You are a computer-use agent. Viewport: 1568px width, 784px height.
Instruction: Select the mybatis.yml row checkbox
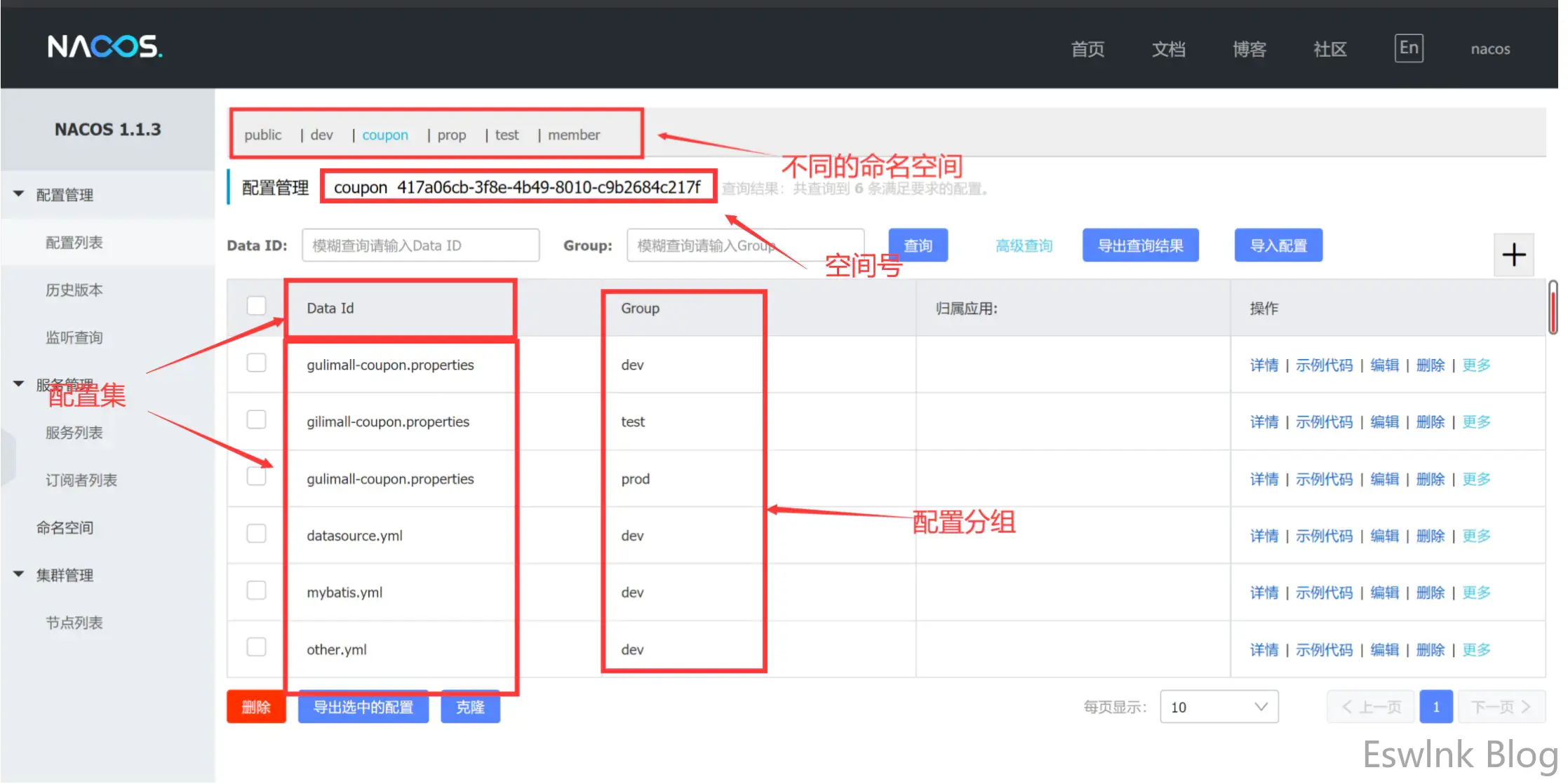pyautogui.click(x=257, y=590)
